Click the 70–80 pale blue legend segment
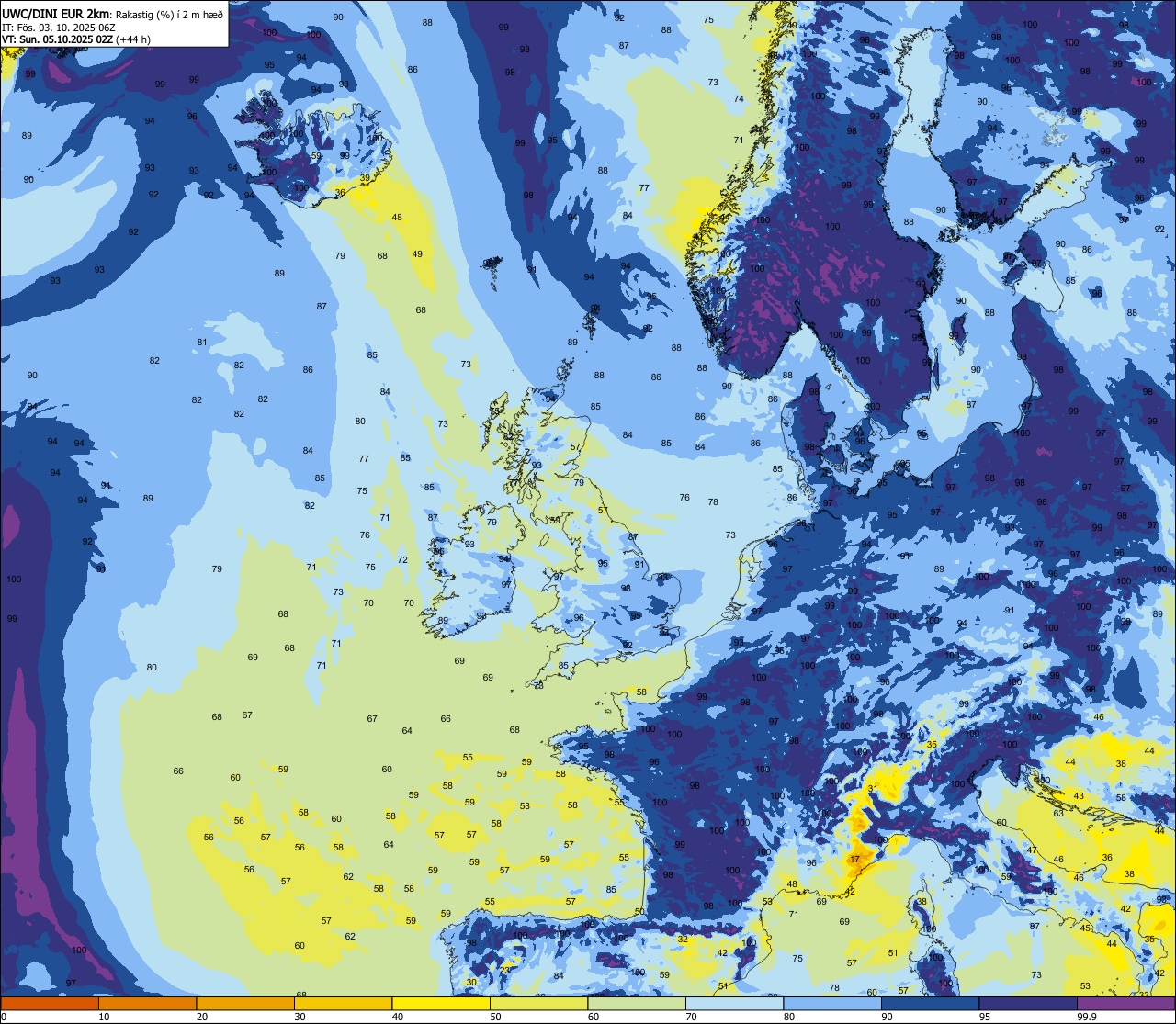The height and width of the screenshot is (1024, 1176). 734,1003
